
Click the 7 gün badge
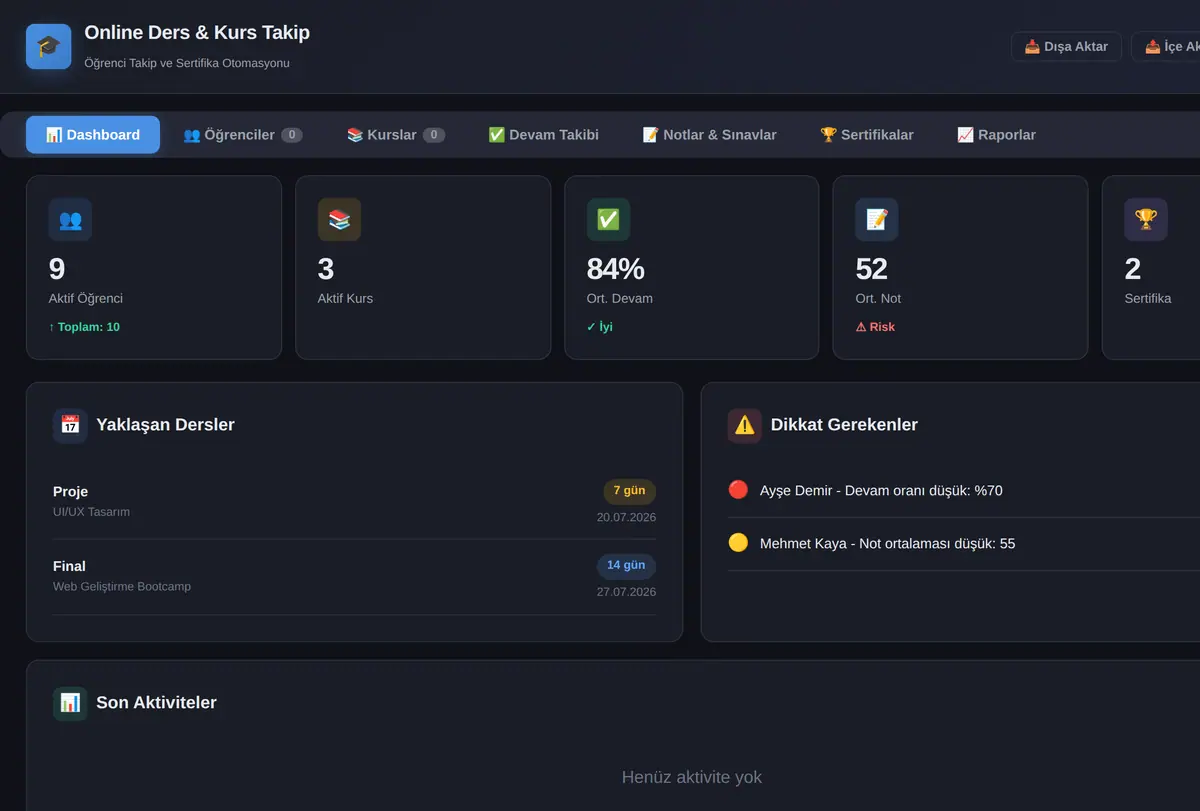pyautogui.click(x=629, y=491)
